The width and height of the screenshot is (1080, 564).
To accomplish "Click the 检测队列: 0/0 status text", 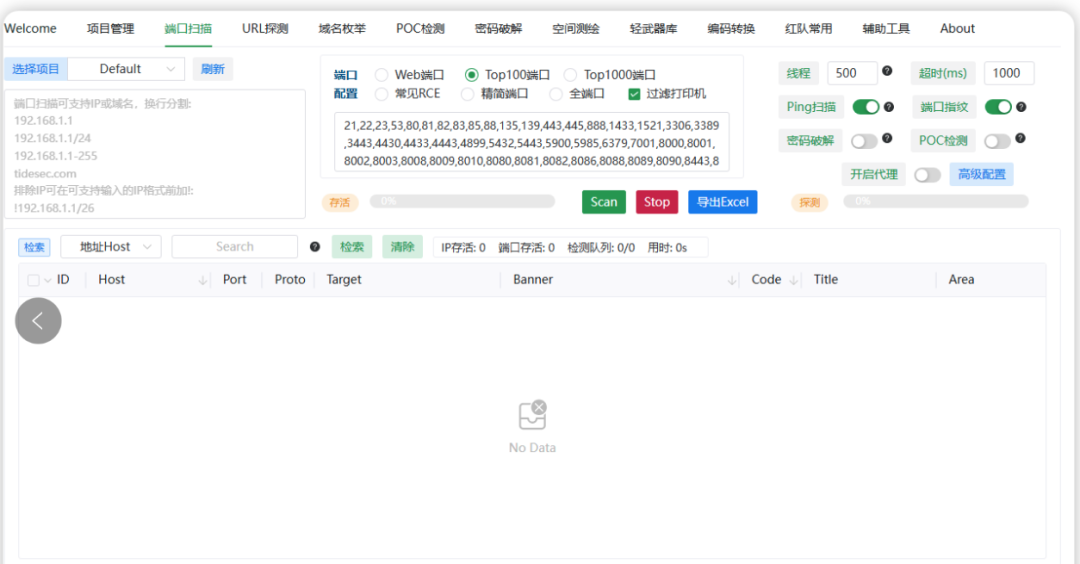I will point(601,248).
